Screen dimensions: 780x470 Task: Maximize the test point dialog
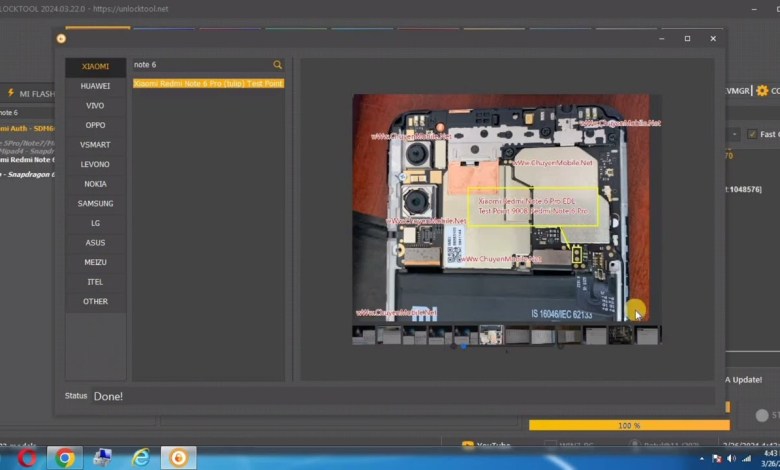(687, 38)
